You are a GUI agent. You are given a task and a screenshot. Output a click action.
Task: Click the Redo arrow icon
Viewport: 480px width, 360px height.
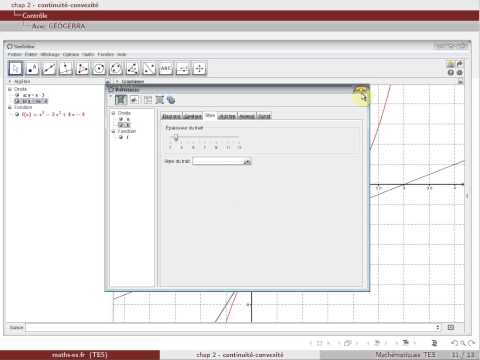[x=460, y=64]
